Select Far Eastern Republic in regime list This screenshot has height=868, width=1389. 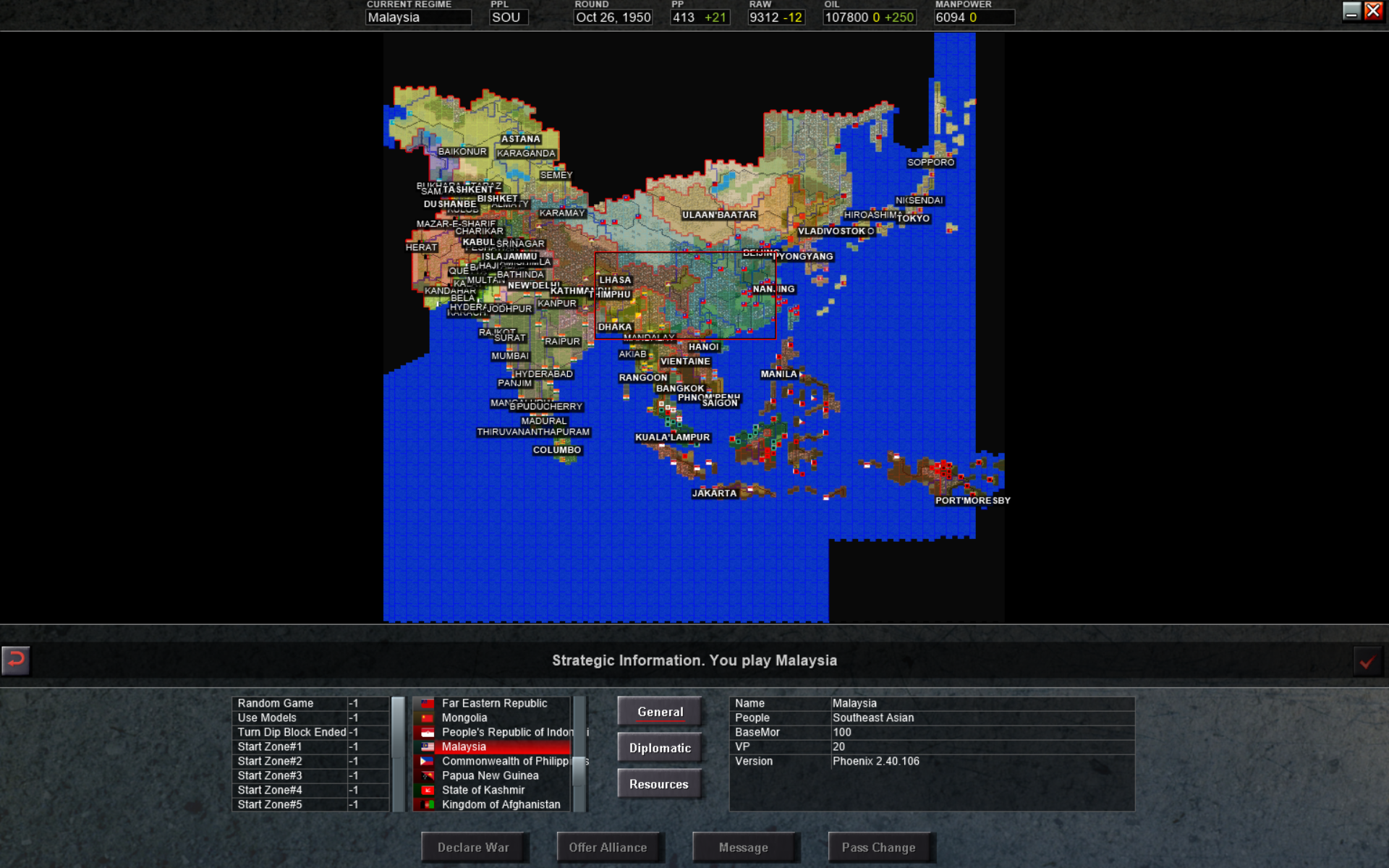(x=493, y=703)
